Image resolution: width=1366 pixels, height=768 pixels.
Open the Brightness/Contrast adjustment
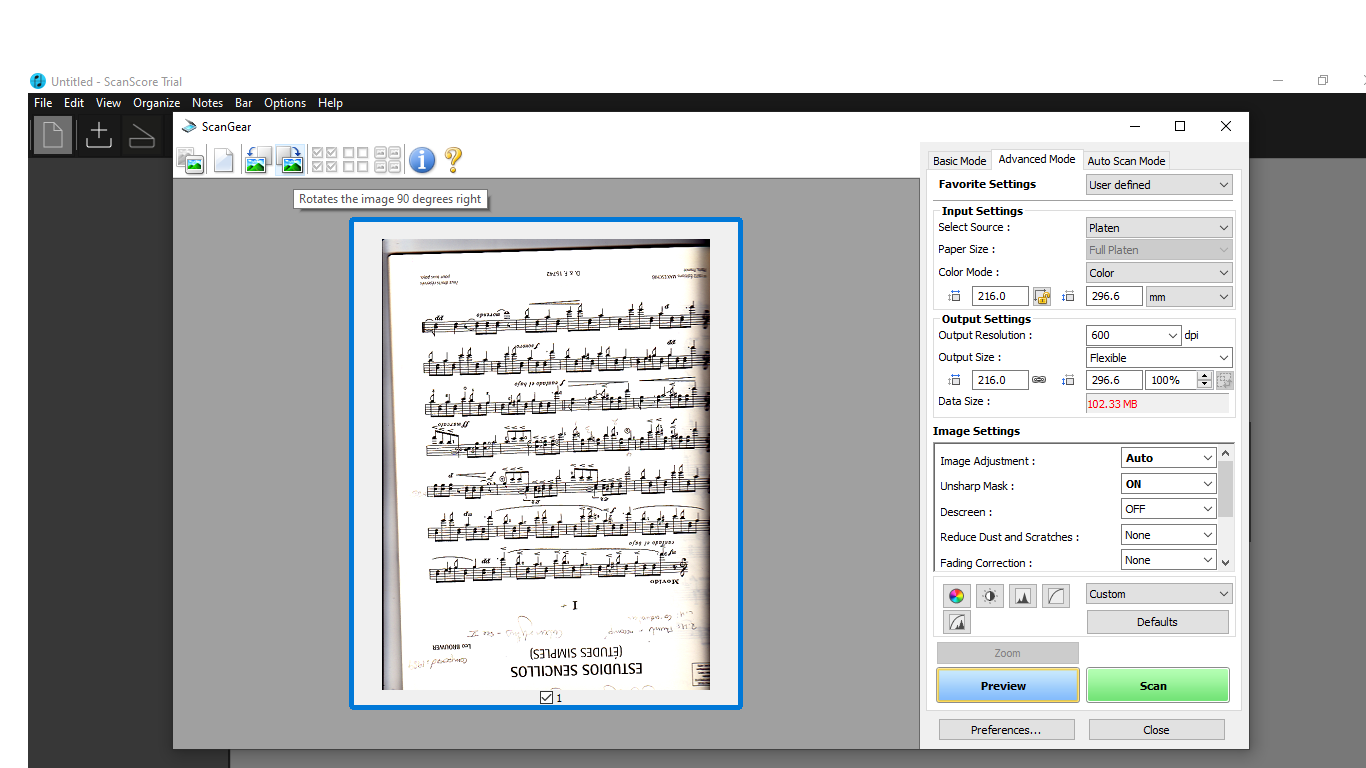990,596
